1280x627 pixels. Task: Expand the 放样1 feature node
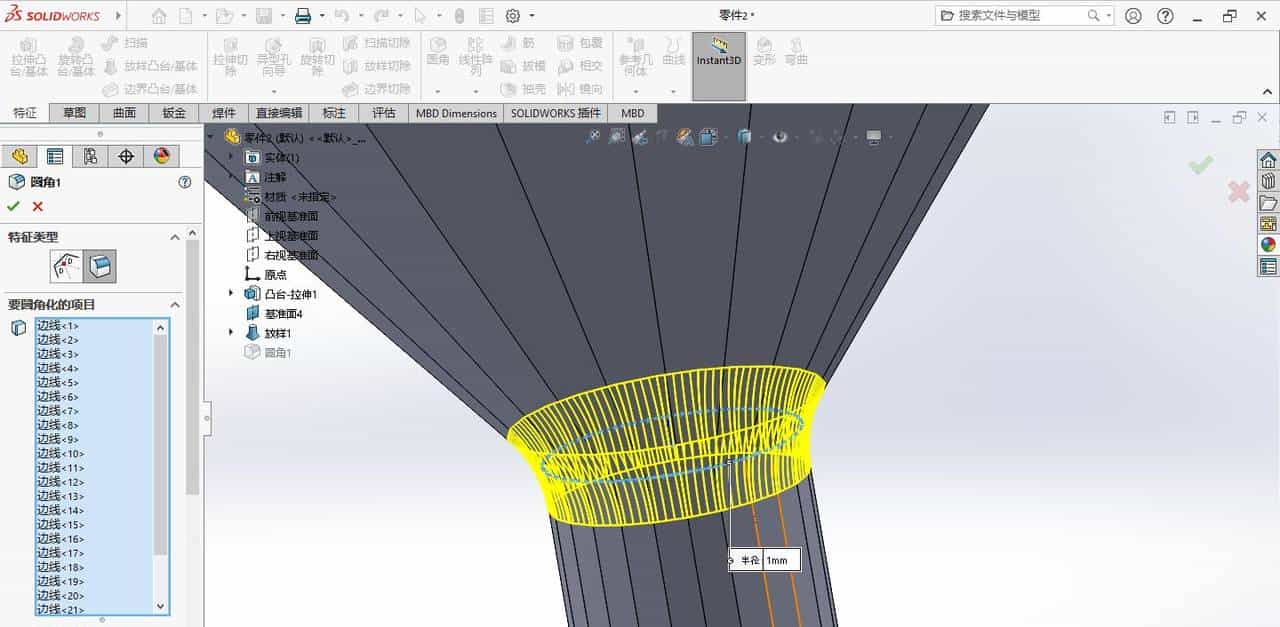[231, 332]
